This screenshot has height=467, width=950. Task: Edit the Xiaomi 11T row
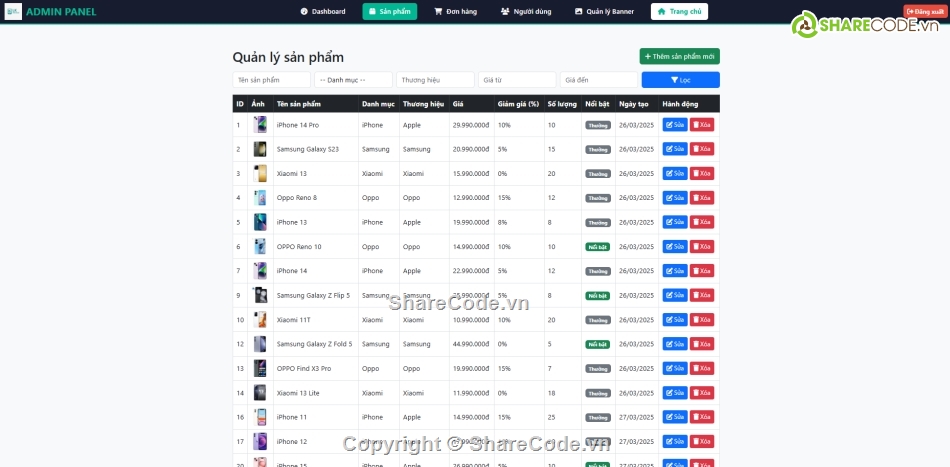[x=674, y=320]
